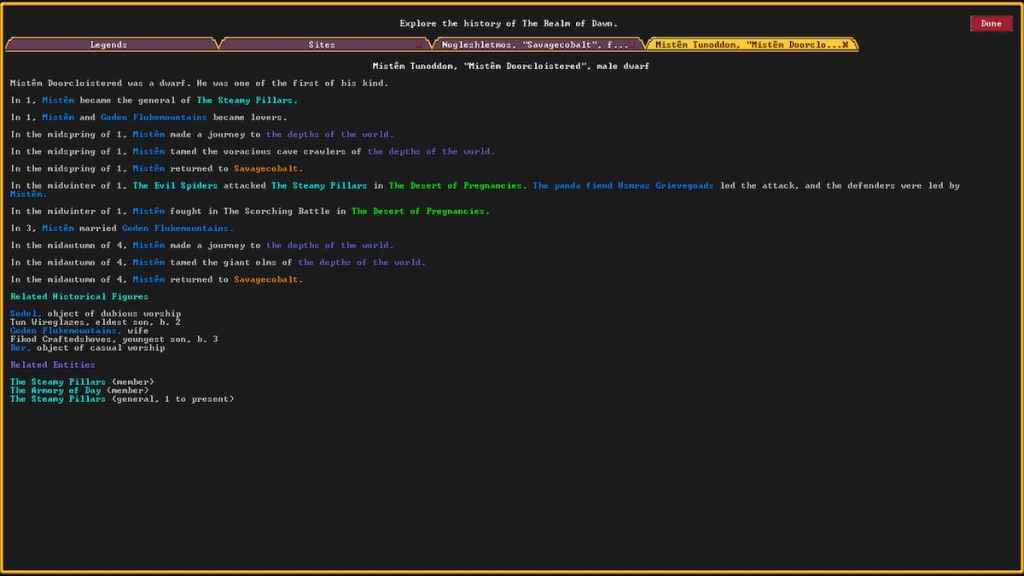Open Desert of Pregnancies in Scorching Battle line

pyautogui.click(x=420, y=211)
